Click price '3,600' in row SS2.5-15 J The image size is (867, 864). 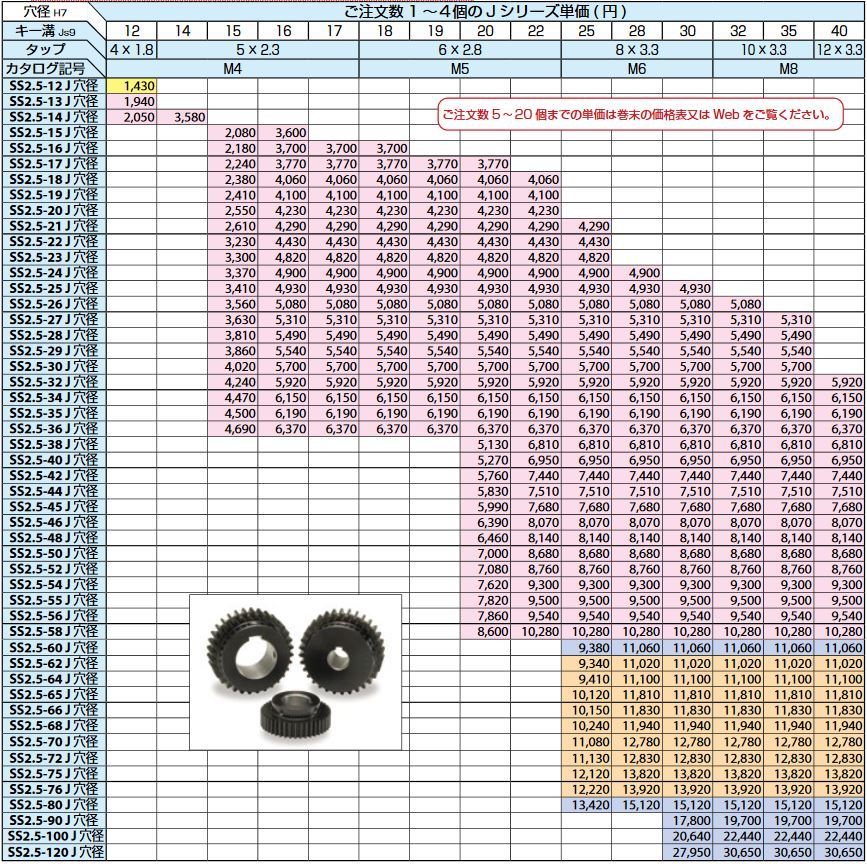283,133
